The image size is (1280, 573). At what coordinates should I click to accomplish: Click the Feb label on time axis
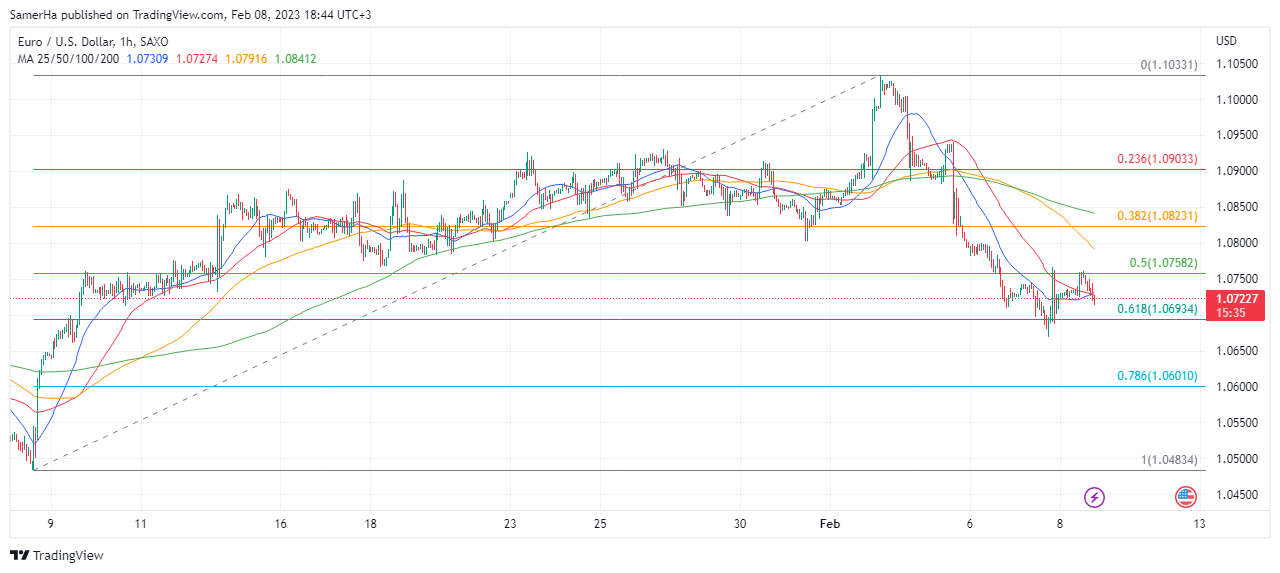(829, 523)
